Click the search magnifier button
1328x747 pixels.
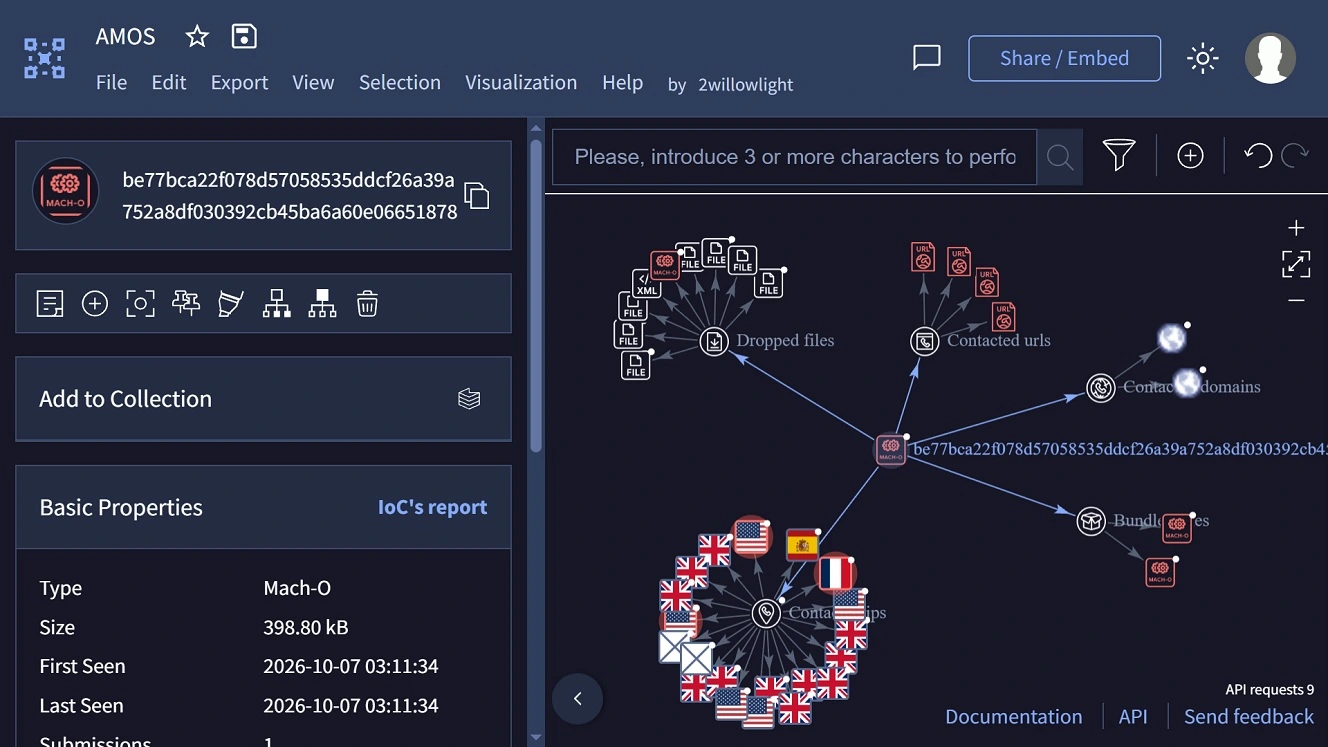[x=1060, y=157]
